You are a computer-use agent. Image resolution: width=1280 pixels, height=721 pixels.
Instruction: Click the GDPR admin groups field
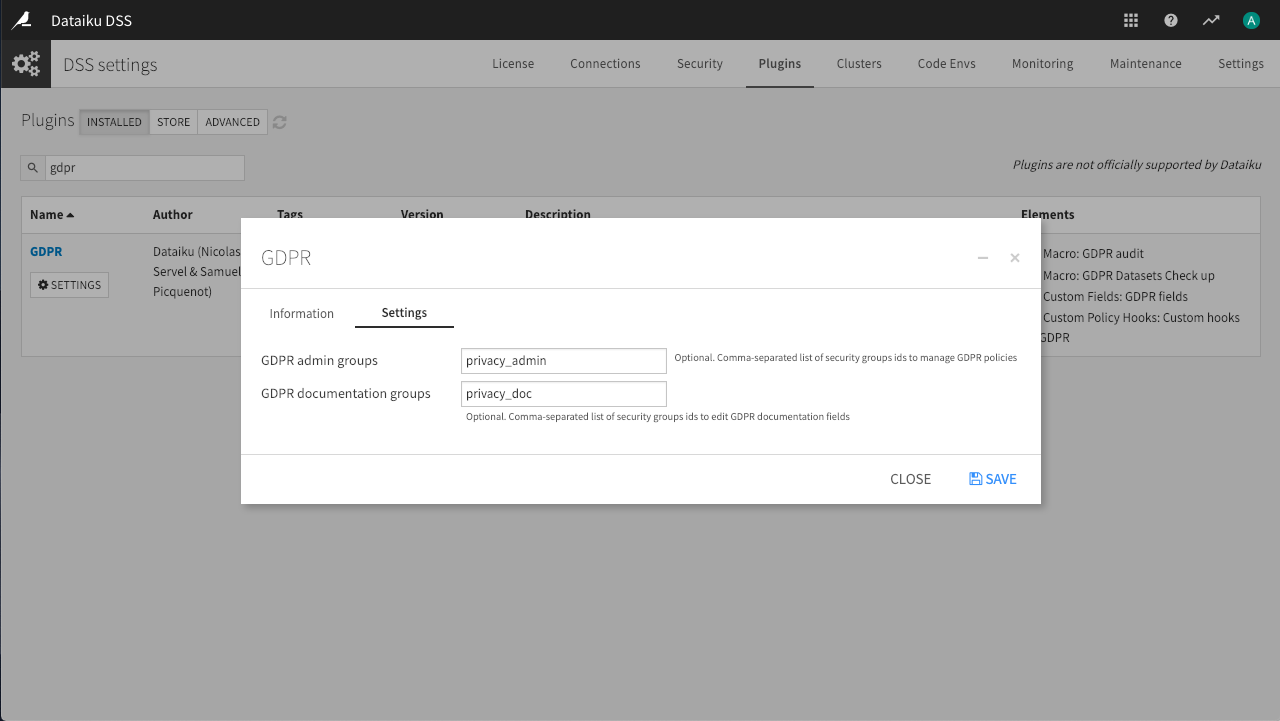[x=564, y=360]
